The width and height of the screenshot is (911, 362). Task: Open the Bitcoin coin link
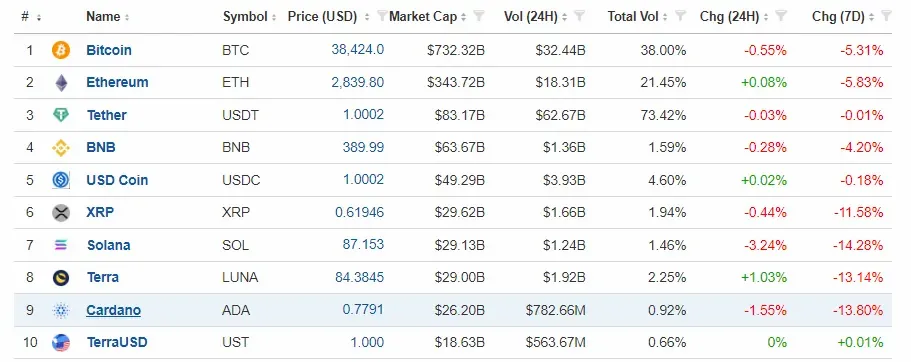[109, 50]
